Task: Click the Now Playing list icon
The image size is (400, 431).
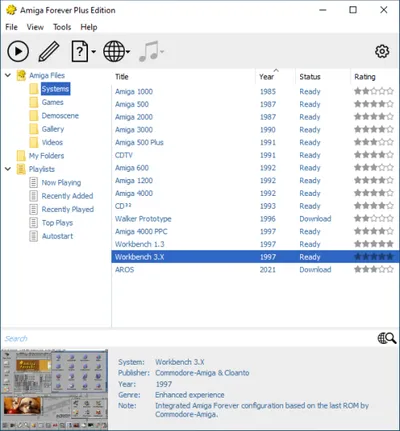Action: (33, 183)
